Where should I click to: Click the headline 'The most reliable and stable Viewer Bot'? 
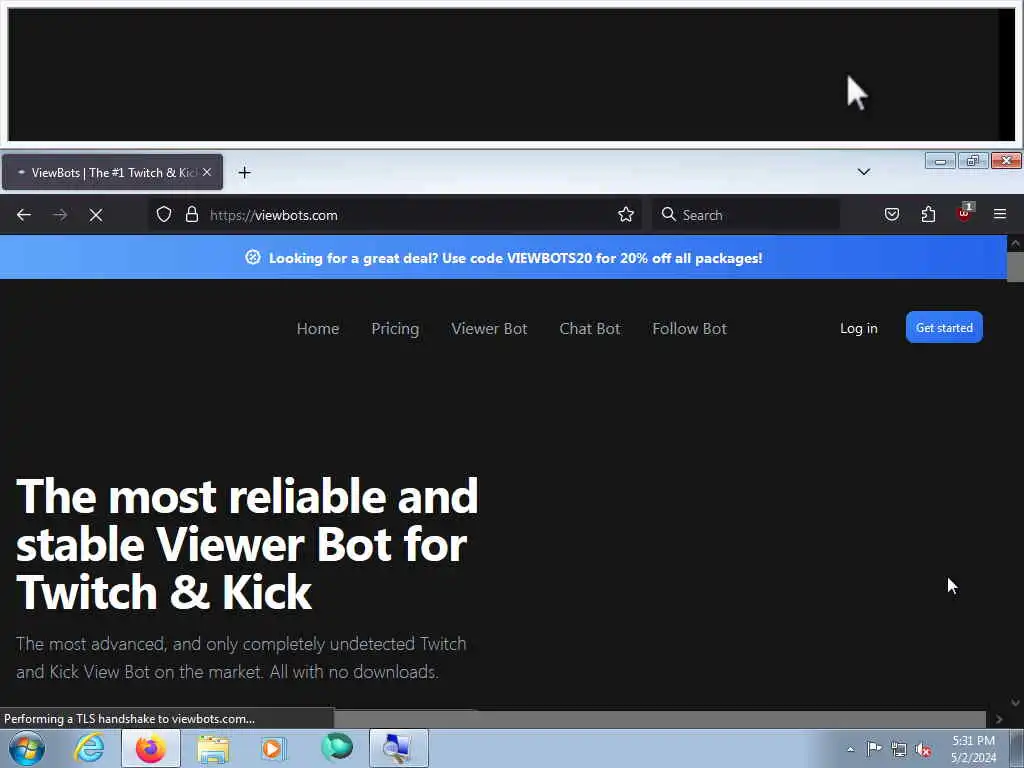[247, 544]
